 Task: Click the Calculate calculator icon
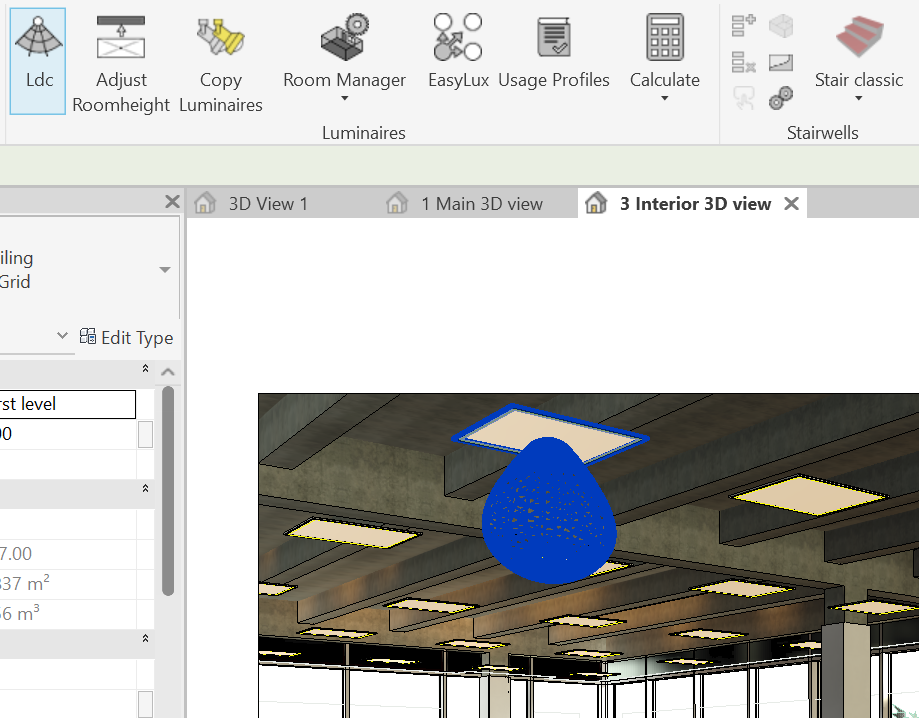[x=664, y=42]
